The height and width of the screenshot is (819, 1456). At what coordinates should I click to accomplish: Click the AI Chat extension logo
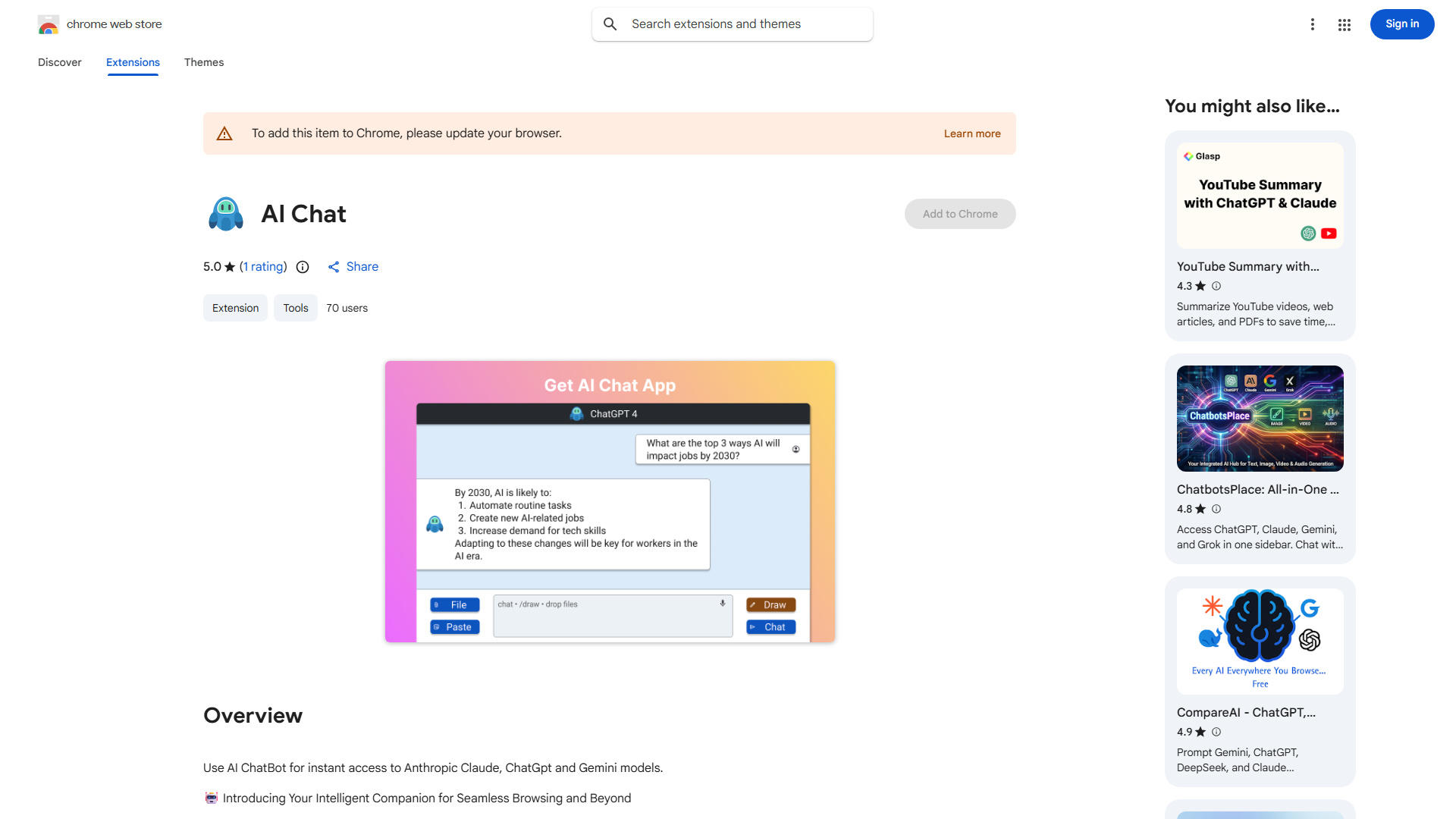pyautogui.click(x=226, y=214)
